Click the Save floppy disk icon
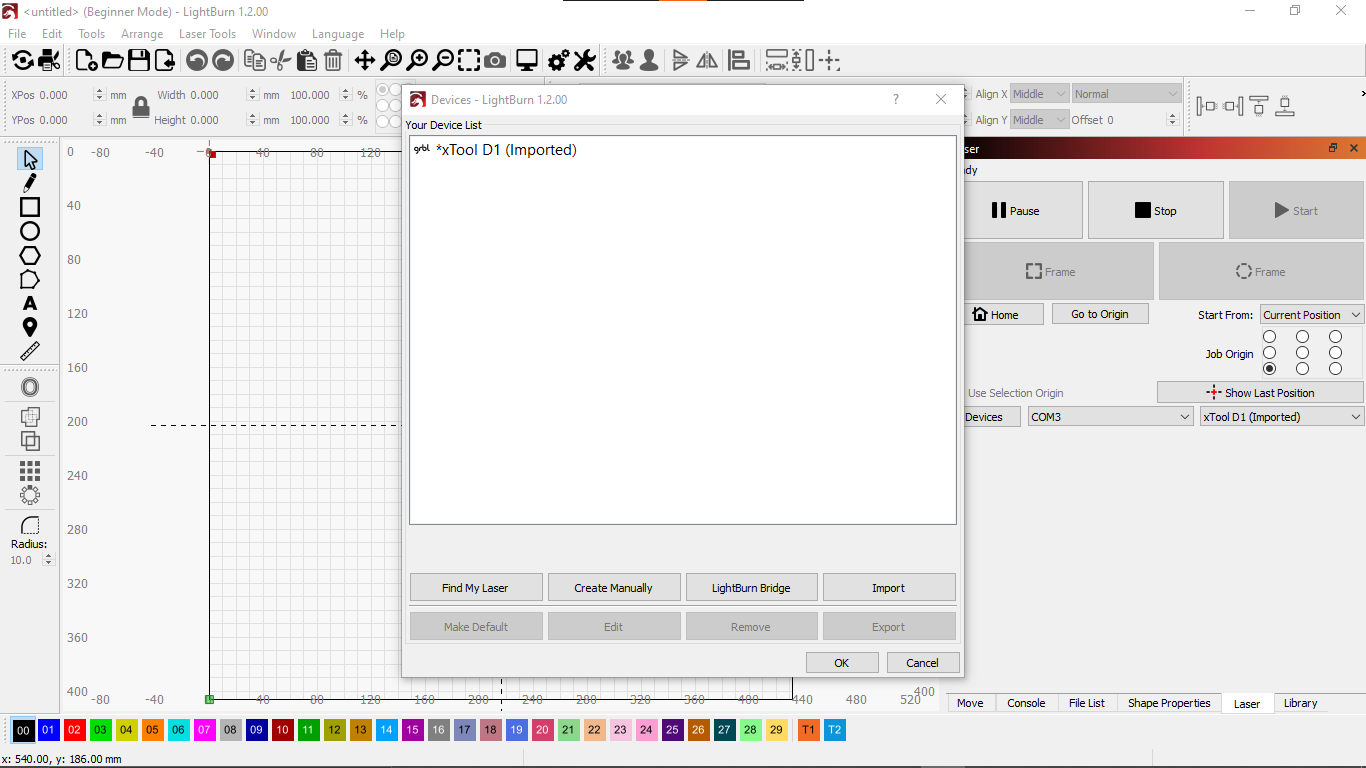The image size is (1366, 768). 139,60
